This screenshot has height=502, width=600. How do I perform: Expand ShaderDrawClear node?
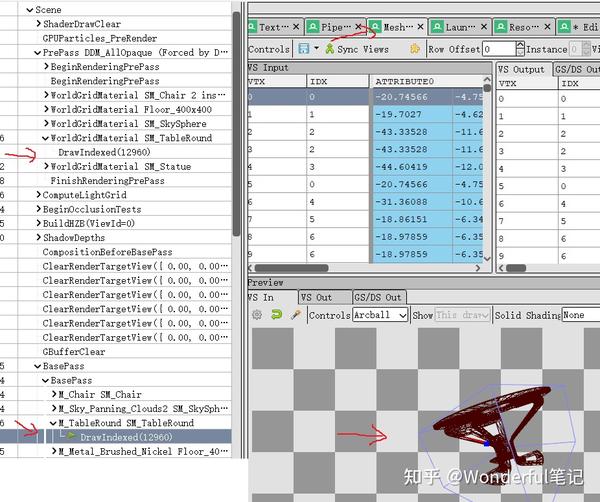point(38,24)
